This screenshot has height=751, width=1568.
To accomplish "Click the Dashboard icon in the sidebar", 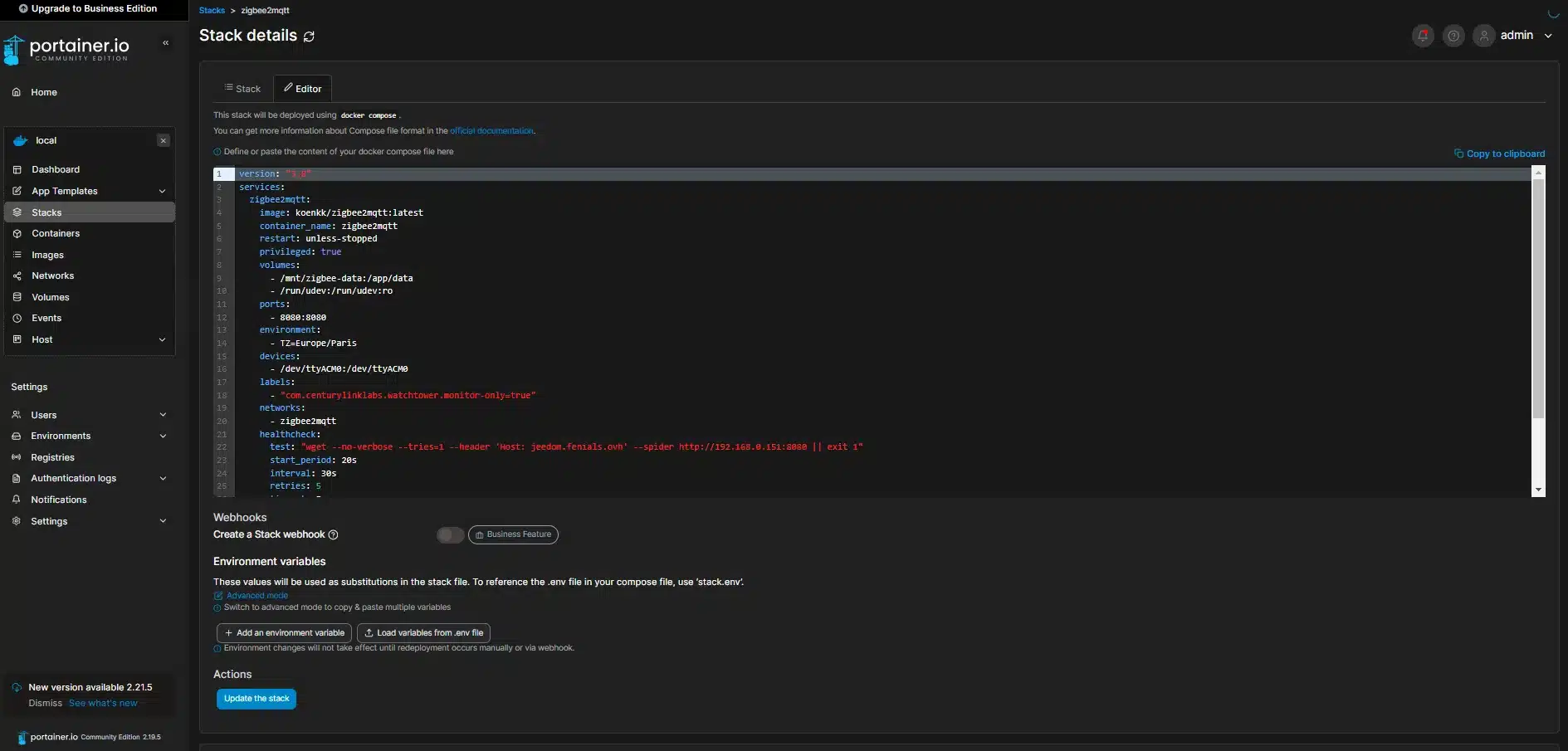I will tap(17, 169).
